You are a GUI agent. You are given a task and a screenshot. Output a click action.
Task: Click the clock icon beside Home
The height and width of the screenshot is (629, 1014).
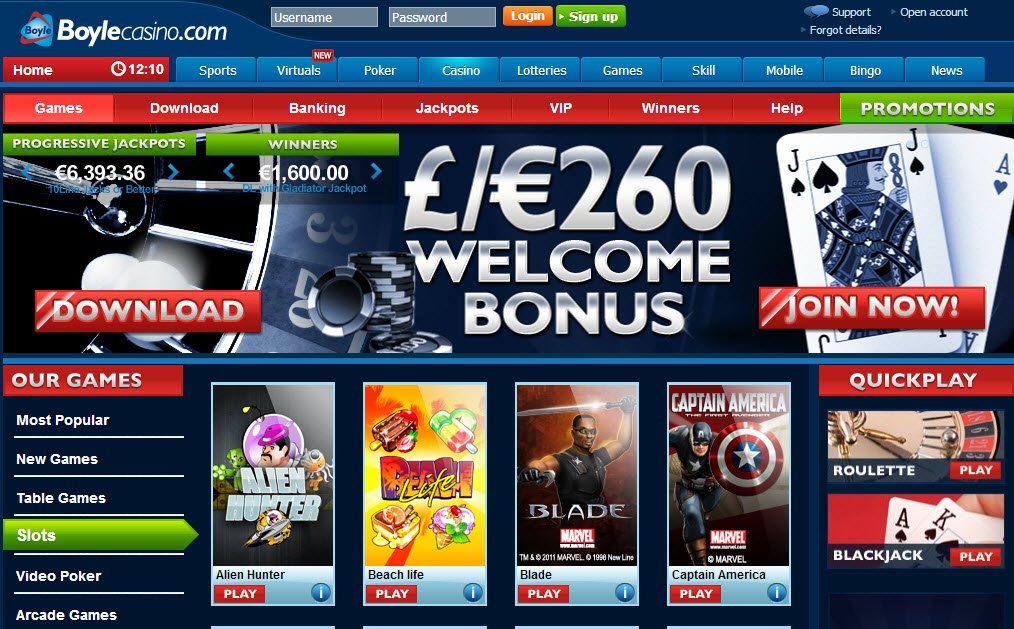[118, 69]
